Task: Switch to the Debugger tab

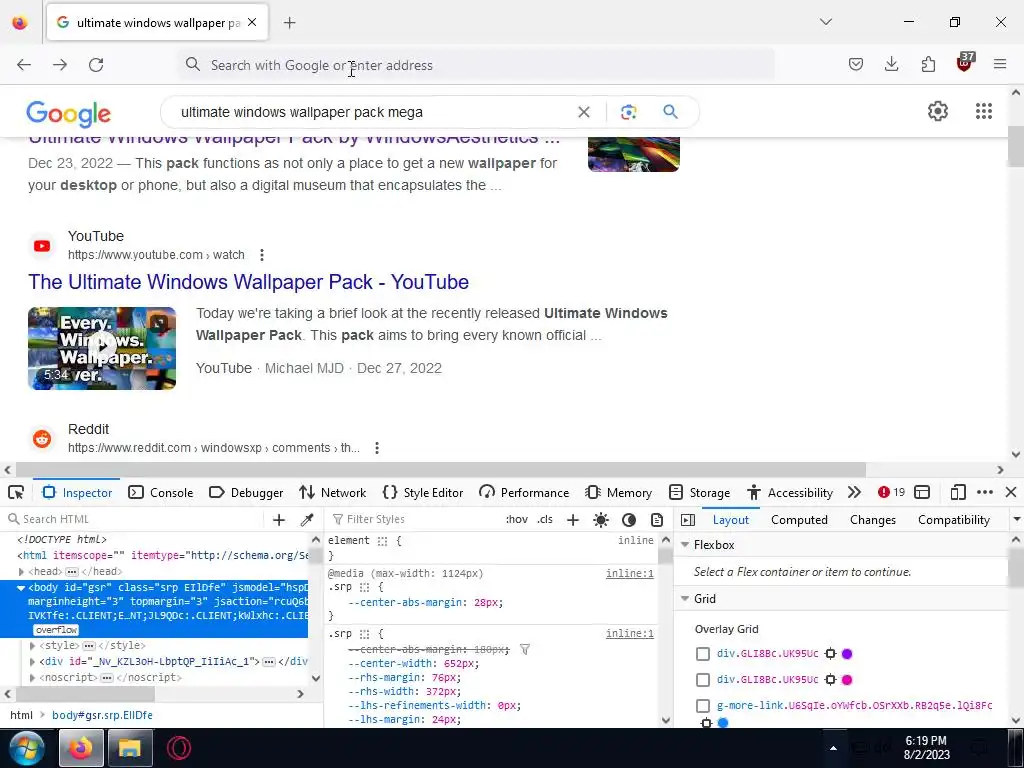Action: coord(246,492)
